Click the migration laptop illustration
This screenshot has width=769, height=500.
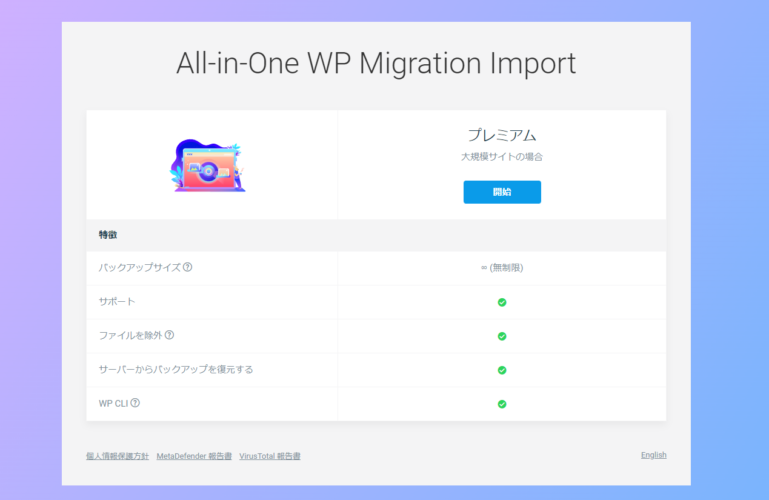[x=207, y=165]
